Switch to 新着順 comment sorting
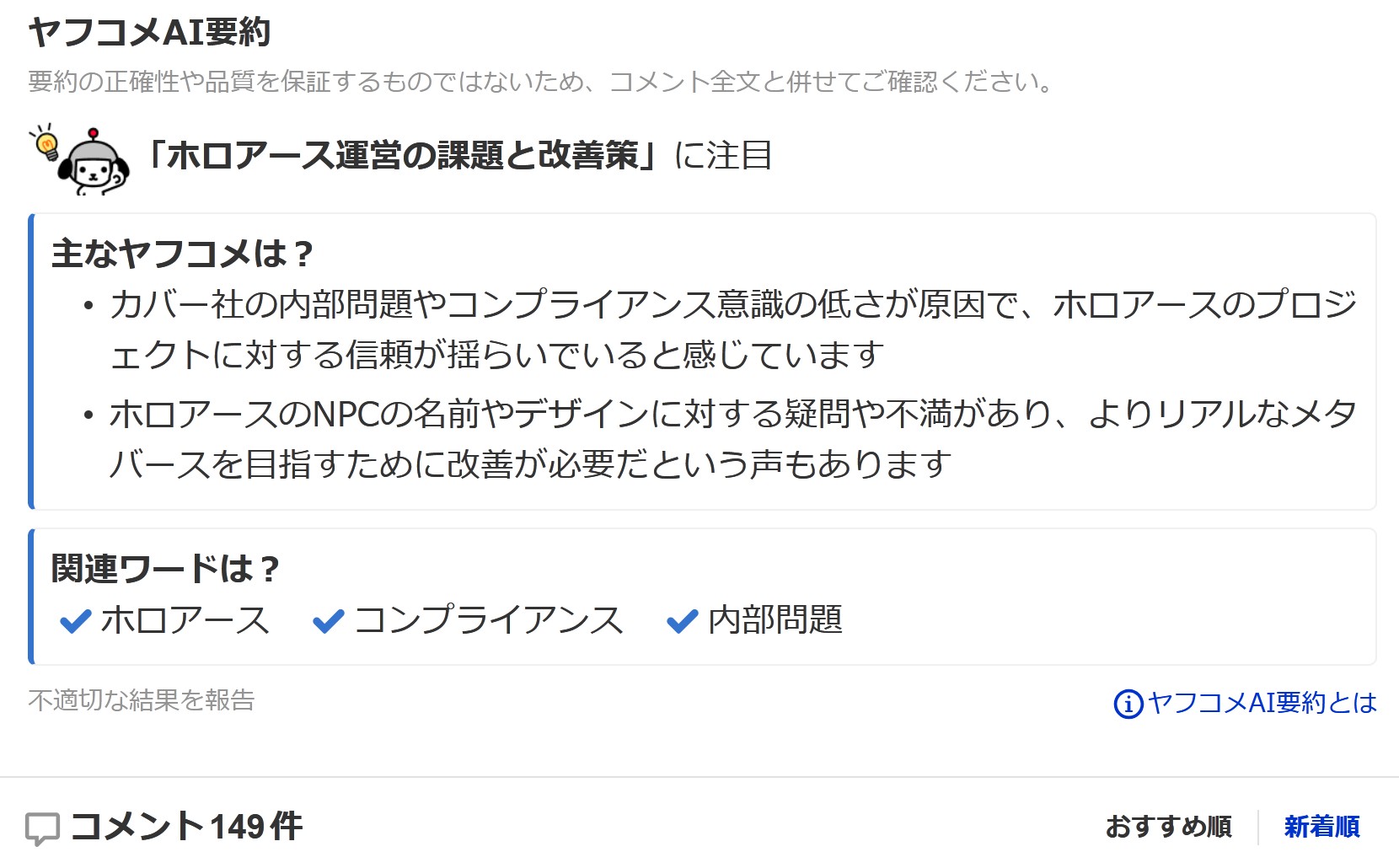The image size is (1399, 868). (x=1321, y=827)
